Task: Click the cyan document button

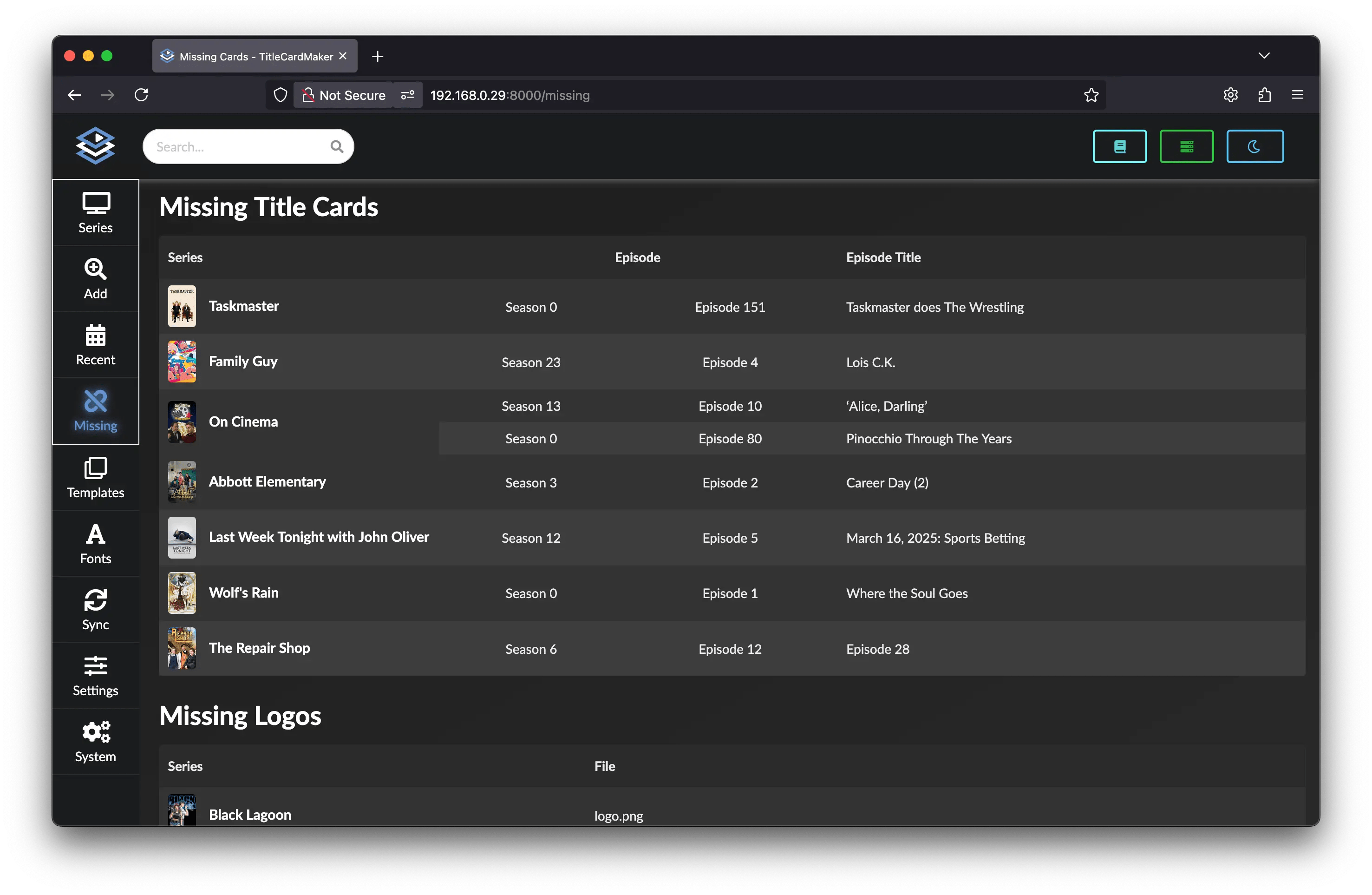Action: [1119, 146]
